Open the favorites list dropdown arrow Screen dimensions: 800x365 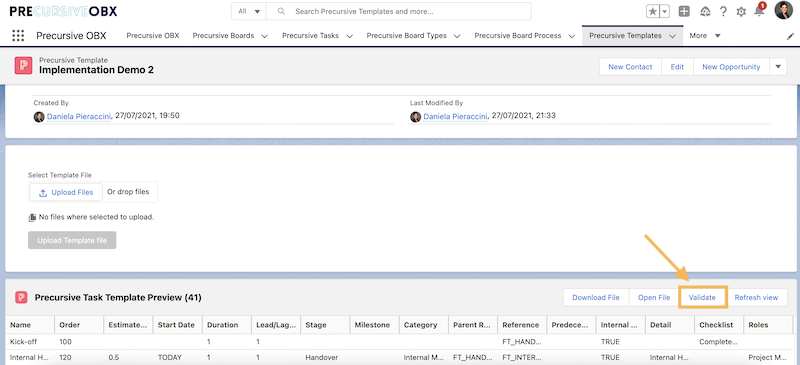[664, 11]
